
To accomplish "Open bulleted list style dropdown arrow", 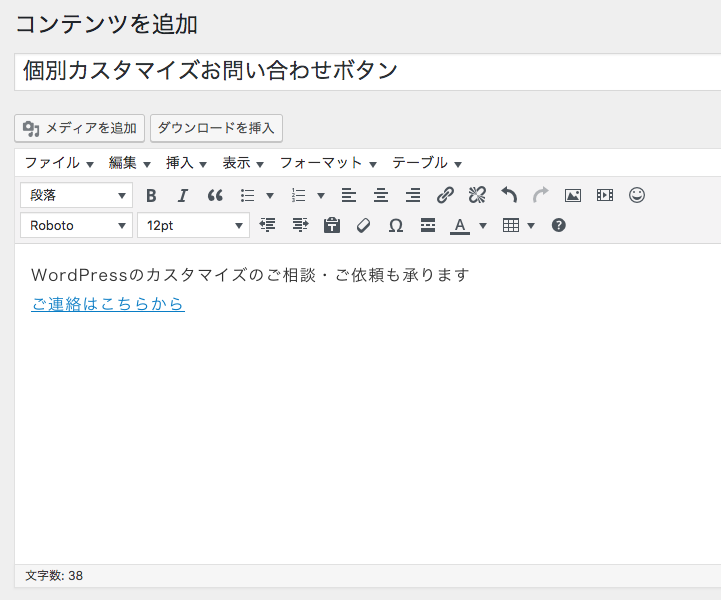I will (x=270, y=196).
